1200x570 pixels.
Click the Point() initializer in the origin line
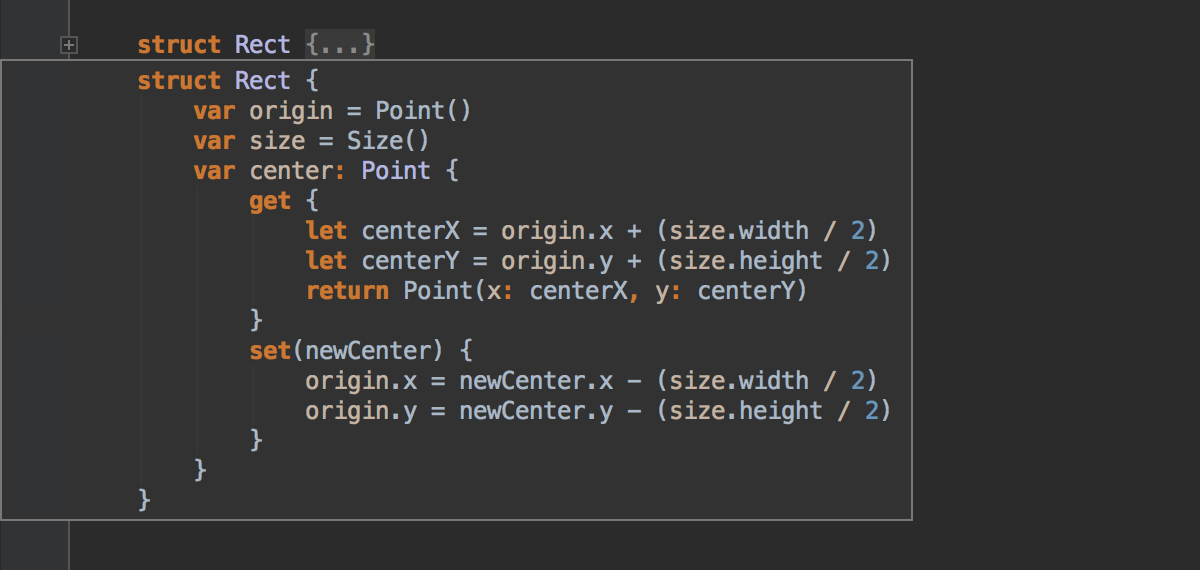(x=423, y=110)
